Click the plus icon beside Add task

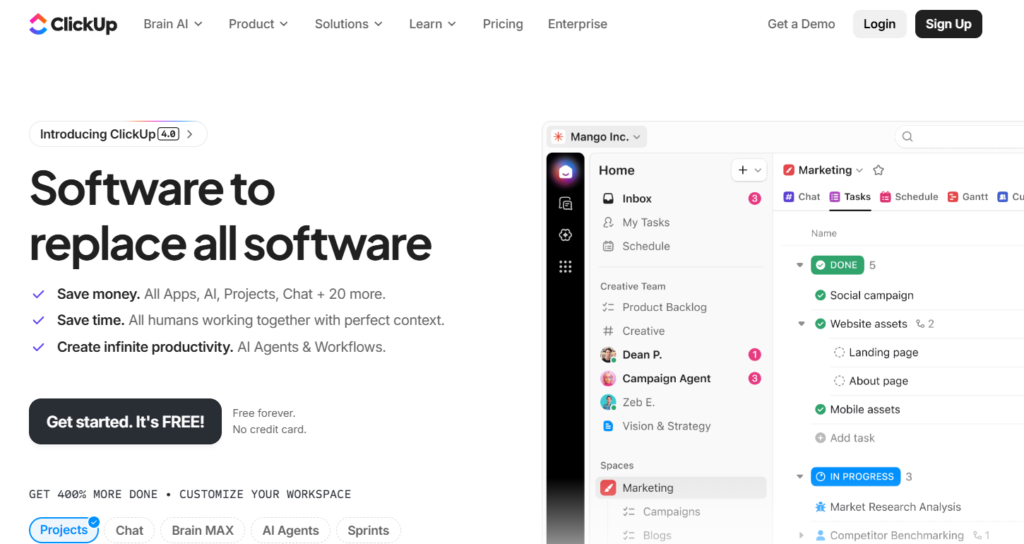pyautogui.click(x=820, y=438)
